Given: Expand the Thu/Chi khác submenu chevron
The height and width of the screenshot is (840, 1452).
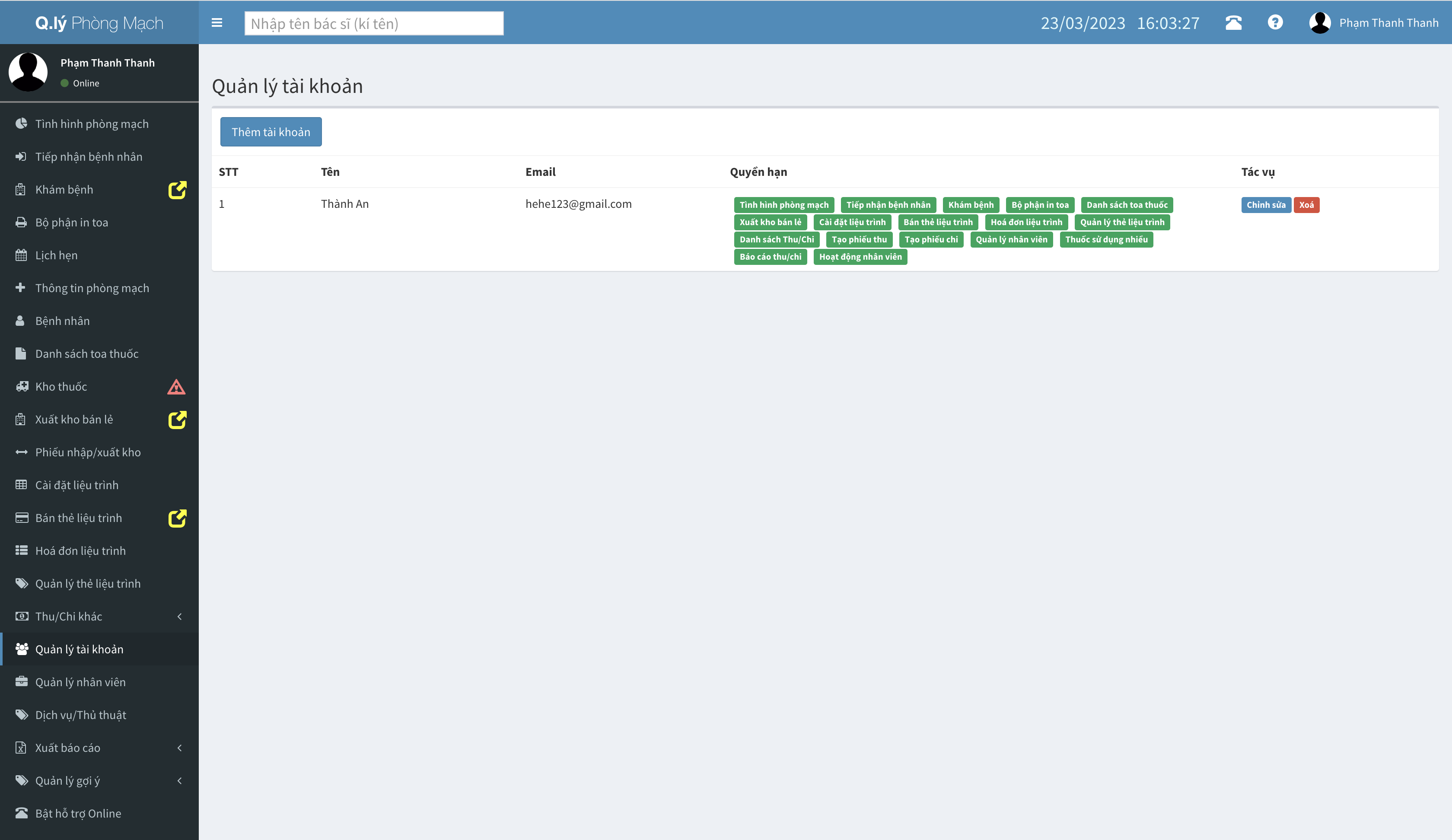Looking at the screenshot, I should pos(180,617).
